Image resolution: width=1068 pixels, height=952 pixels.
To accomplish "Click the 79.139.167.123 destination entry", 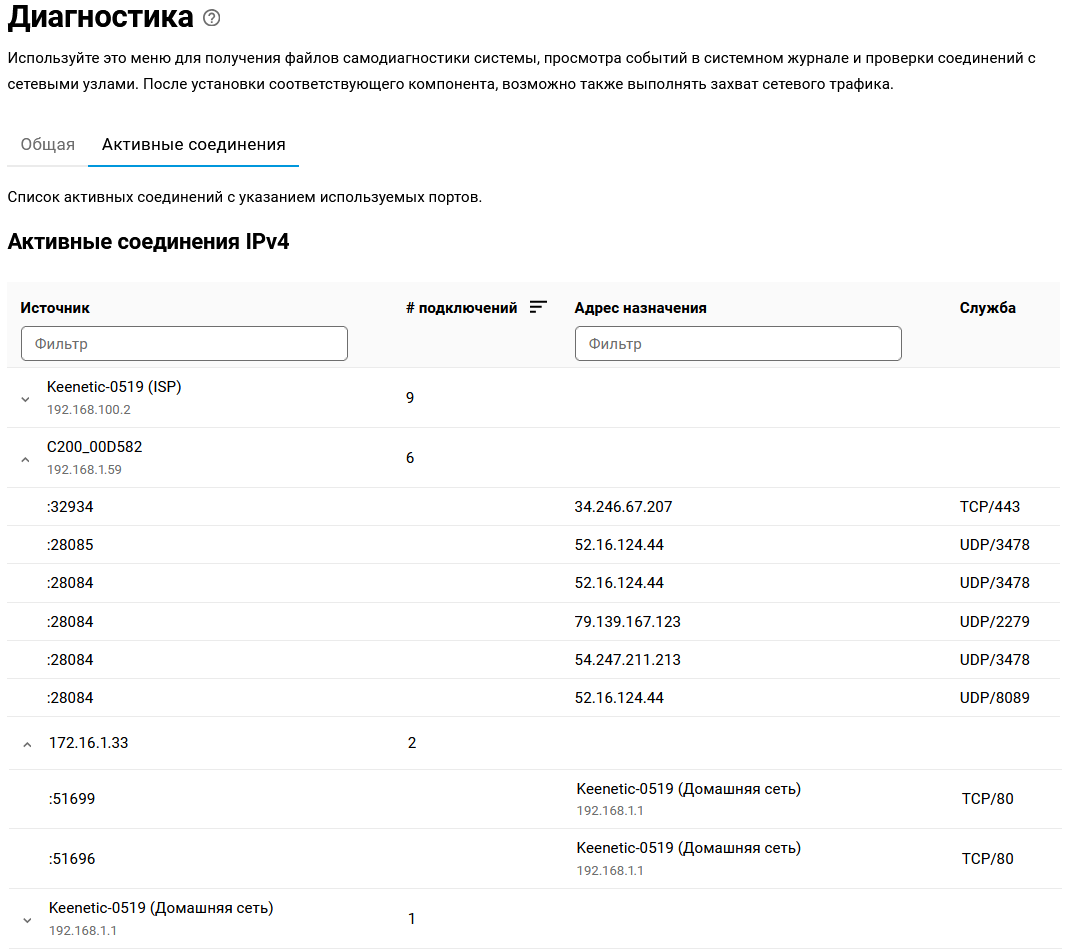I will [x=627, y=622].
